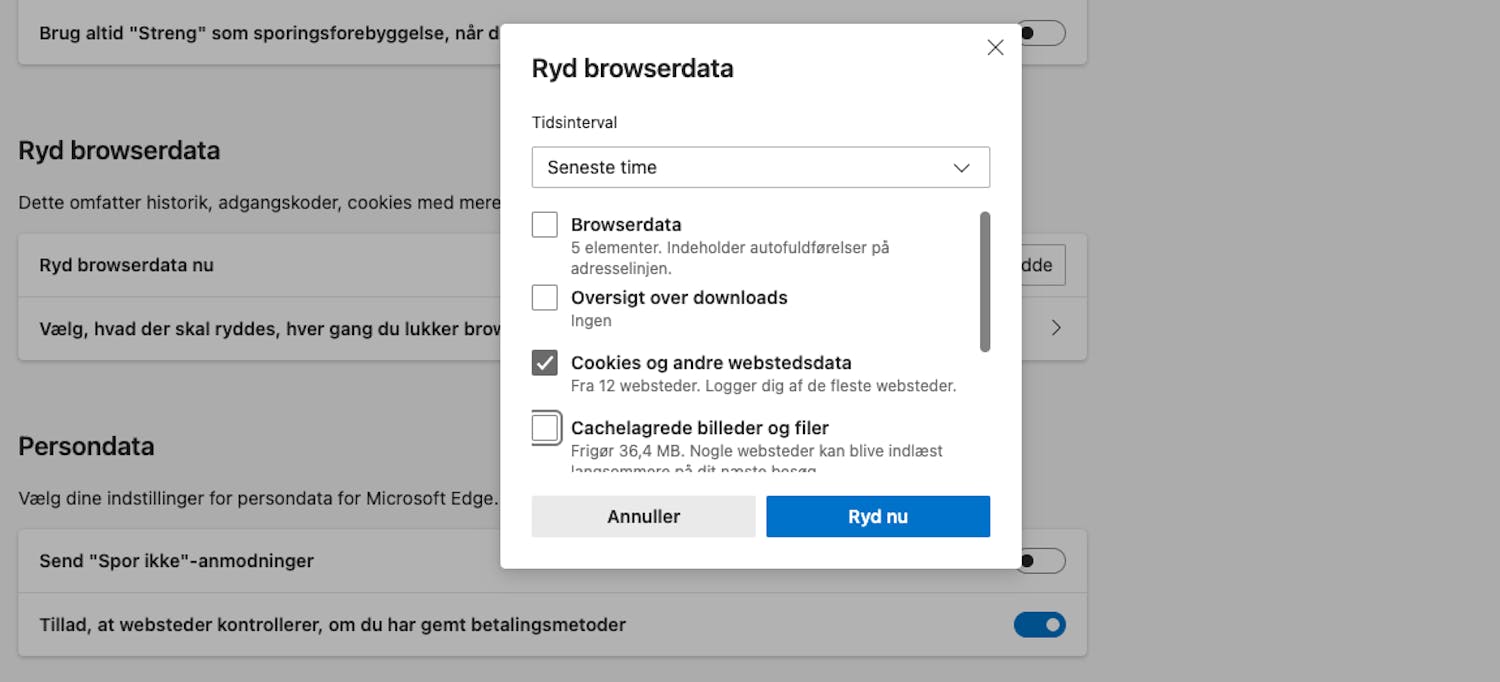Check the "Browserdata" checkbox
Image resolution: width=1500 pixels, height=682 pixels.
coord(544,224)
